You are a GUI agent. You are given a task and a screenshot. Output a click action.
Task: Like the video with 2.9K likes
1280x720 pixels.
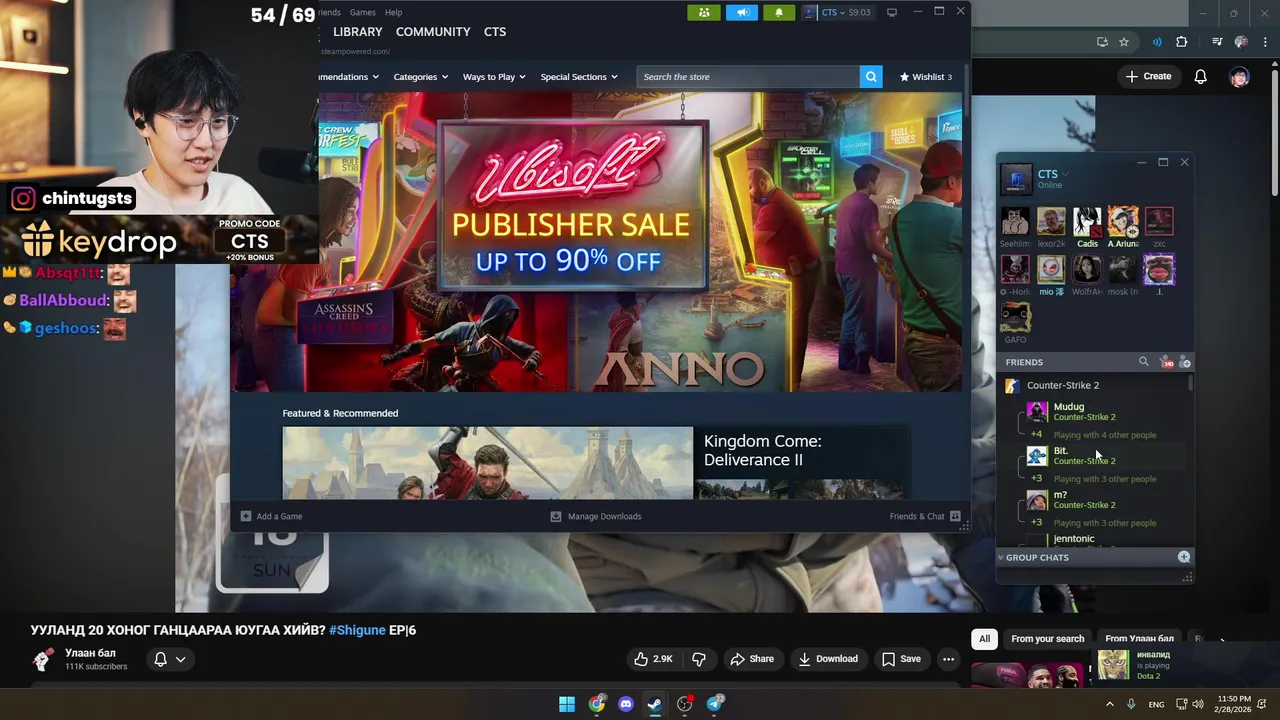coord(653,659)
